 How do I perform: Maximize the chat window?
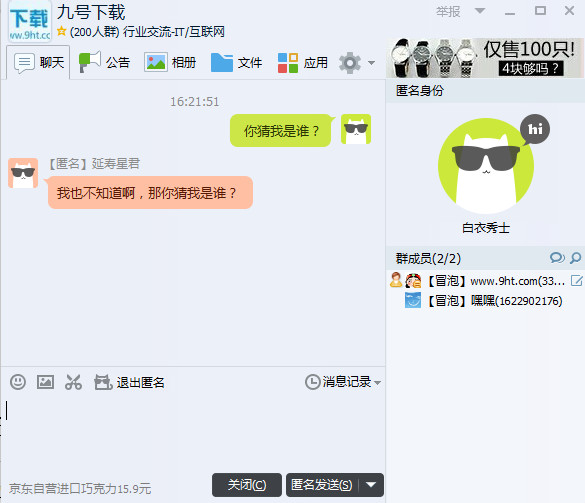[540, 11]
